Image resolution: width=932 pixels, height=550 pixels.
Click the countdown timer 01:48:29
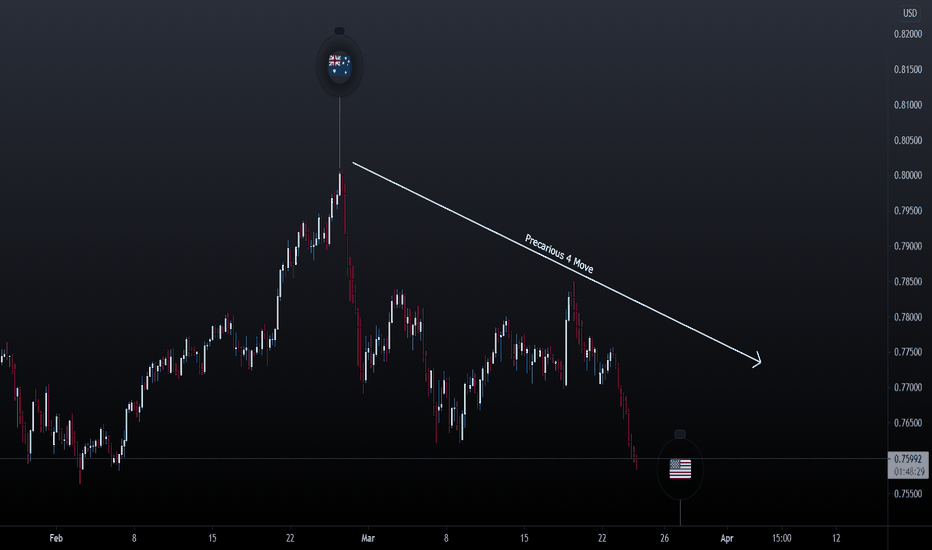pyautogui.click(x=909, y=472)
